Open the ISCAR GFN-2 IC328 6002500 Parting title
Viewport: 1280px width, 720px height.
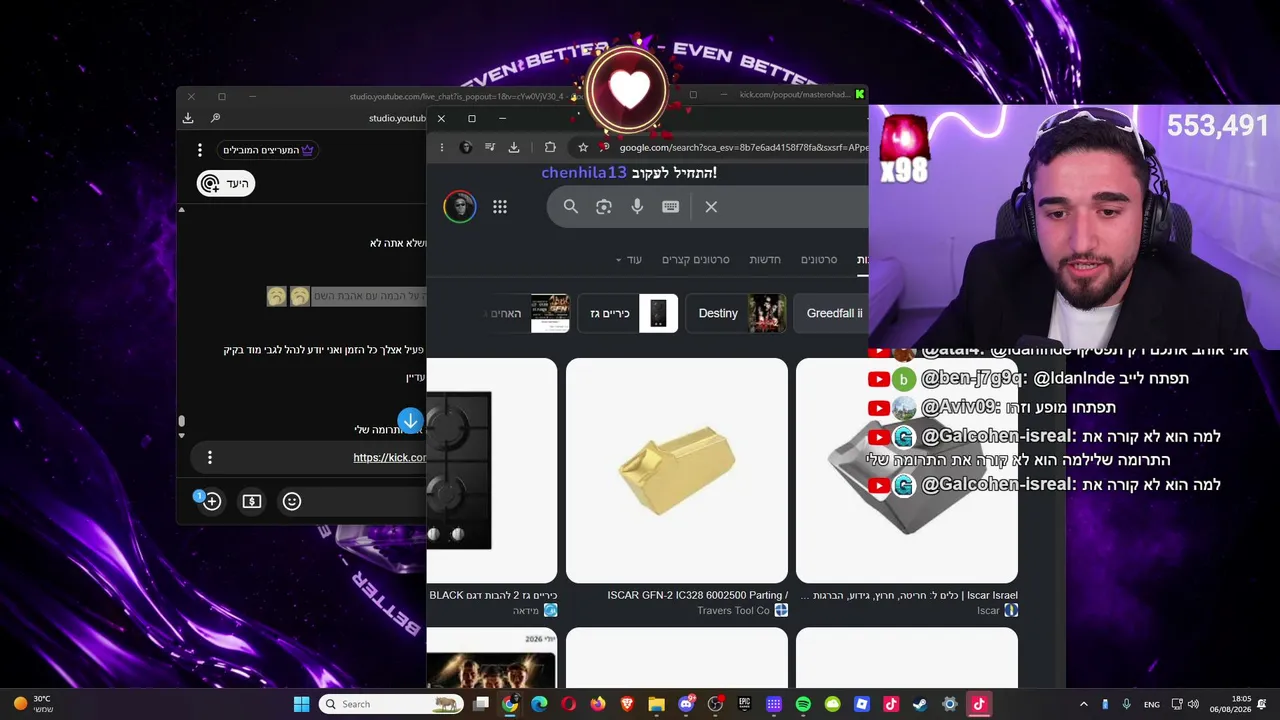tap(697, 595)
